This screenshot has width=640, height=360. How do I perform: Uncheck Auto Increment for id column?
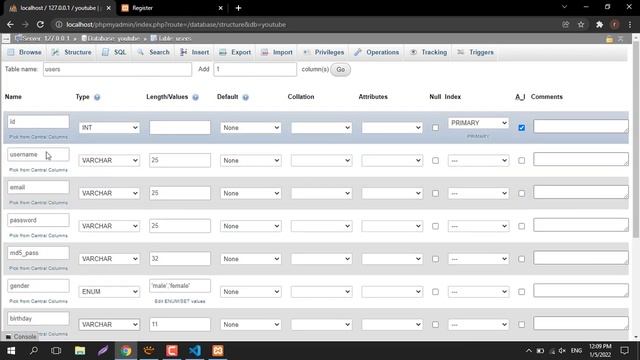(522, 128)
